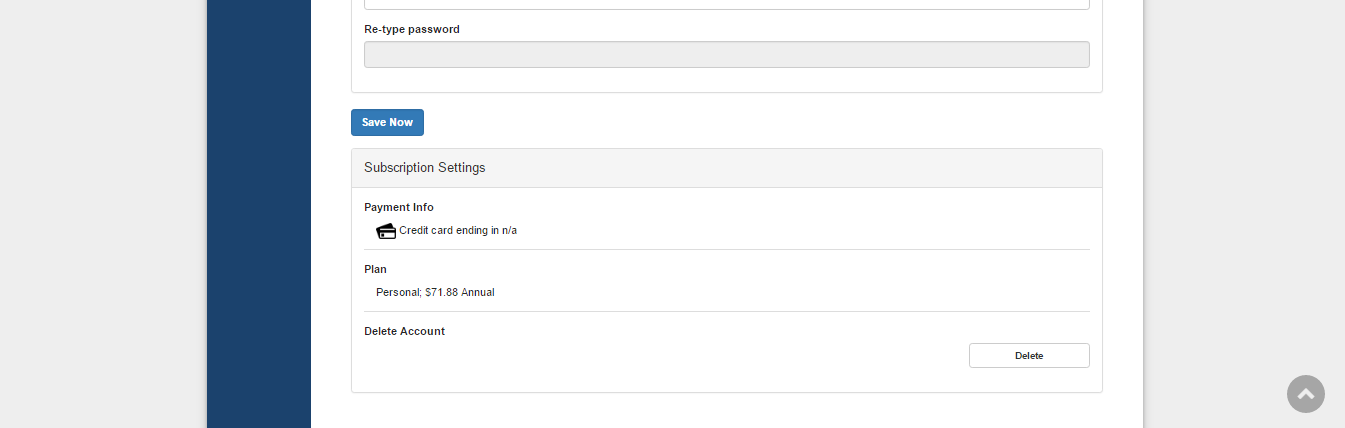Click blank white area beneath Subscription Settings panel

tap(726, 411)
